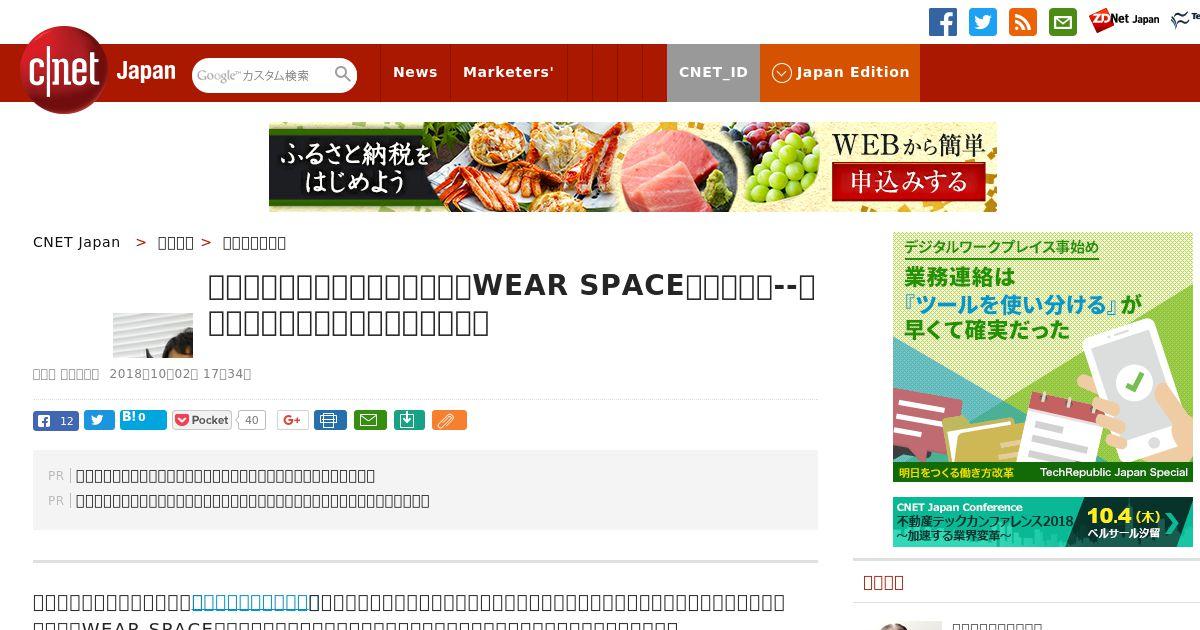Click the search magnifier icon
This screenshot has width=1200, height=630.
coord(343,74)
